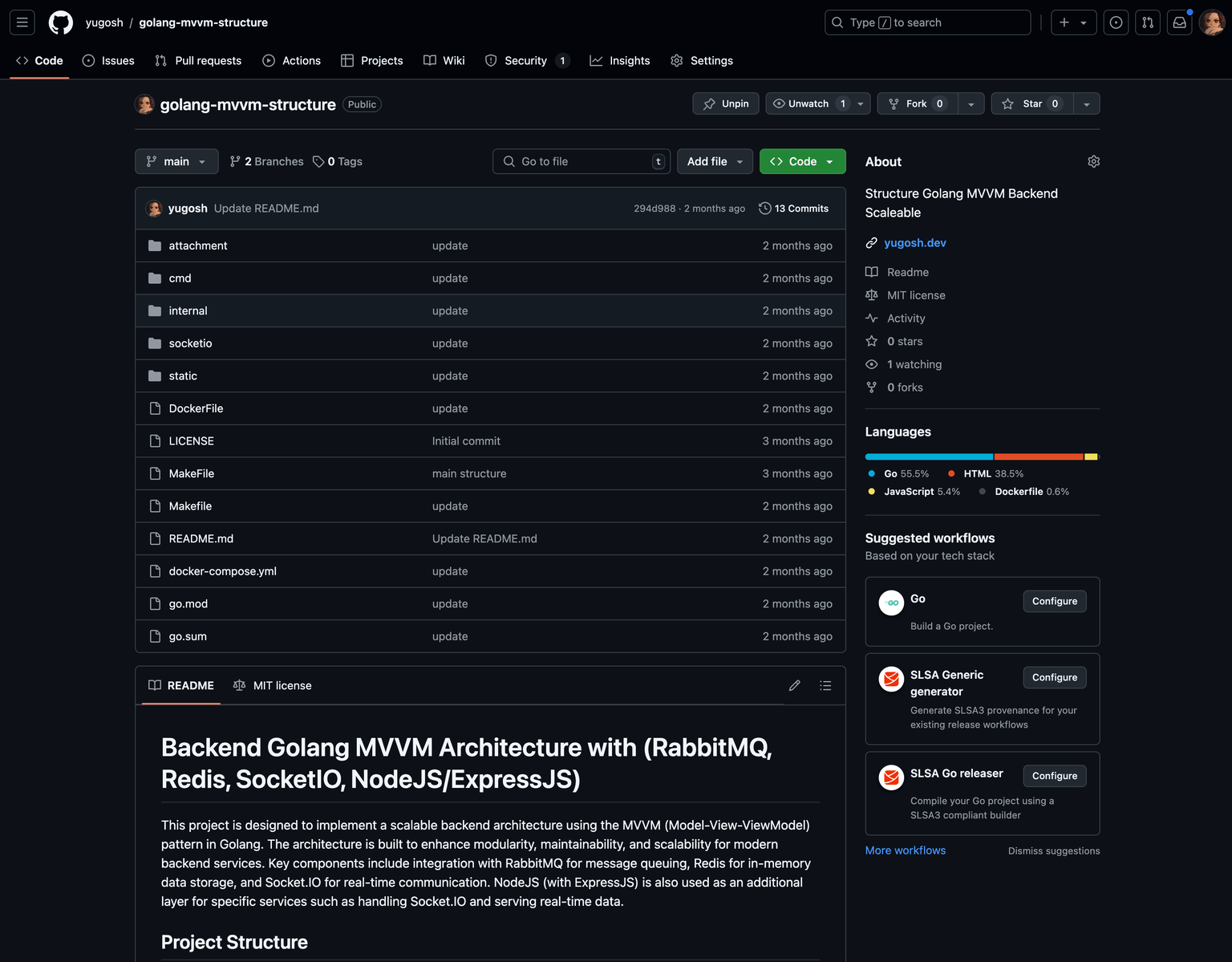1232x962 pixels.
Task: Open the issues shortcut icon in header
Action: click(x=1116, y=22)
